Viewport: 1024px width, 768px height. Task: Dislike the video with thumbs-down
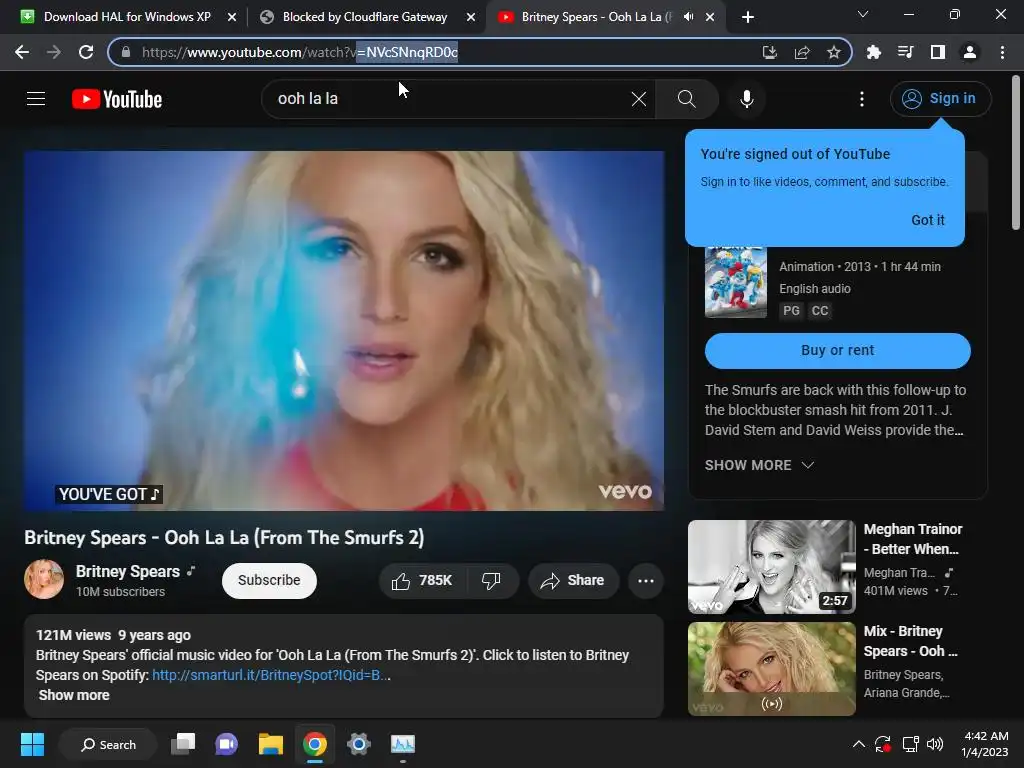[491, 581]
